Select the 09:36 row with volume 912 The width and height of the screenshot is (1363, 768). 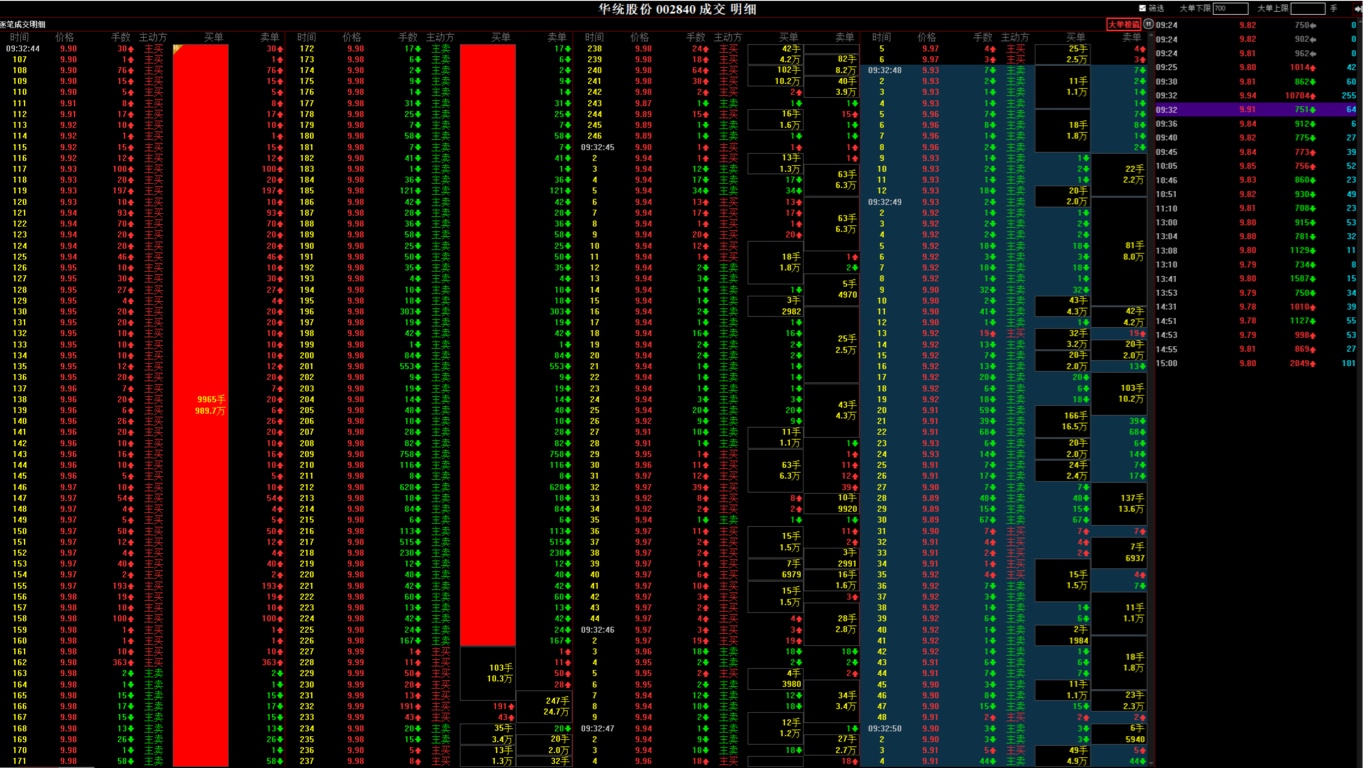pos(1258,124)
